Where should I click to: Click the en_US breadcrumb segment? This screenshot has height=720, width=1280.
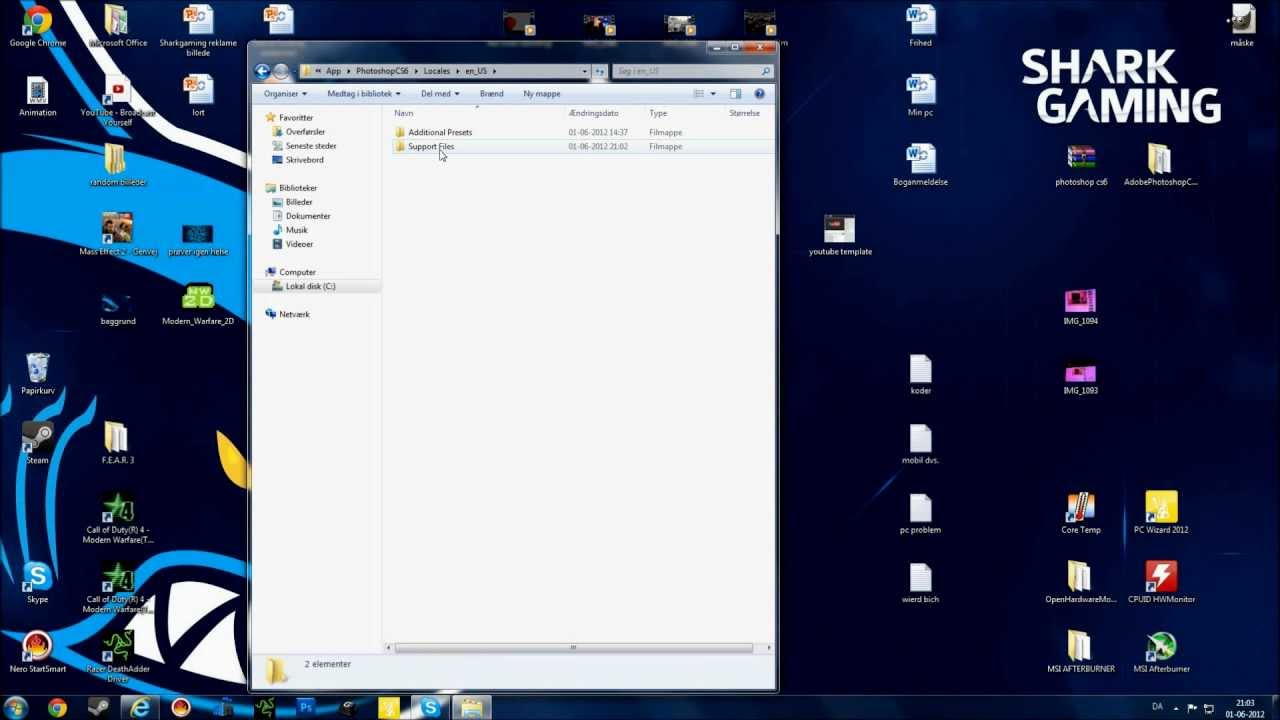[x=474, y=72]
